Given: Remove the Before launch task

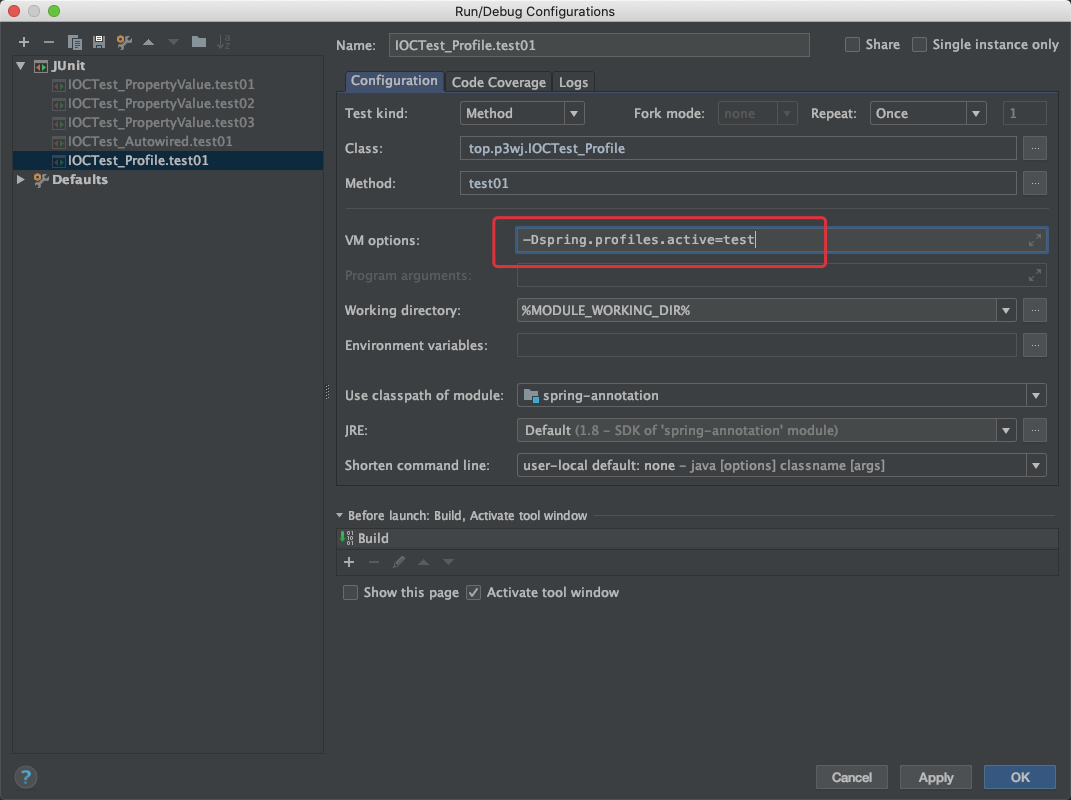Looking at the screenshot, I should point(374,562).
